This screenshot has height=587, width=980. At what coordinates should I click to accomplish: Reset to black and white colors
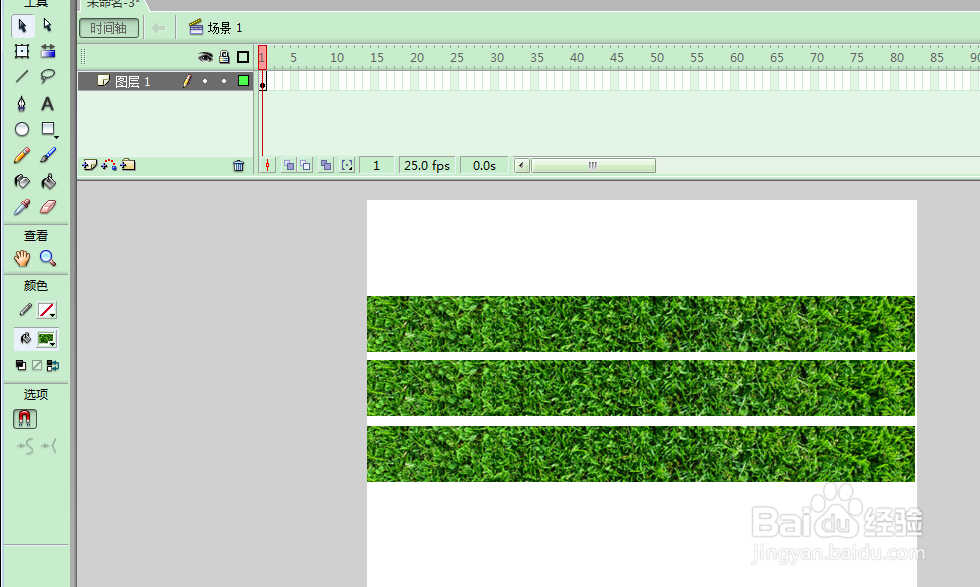(21, 366)
